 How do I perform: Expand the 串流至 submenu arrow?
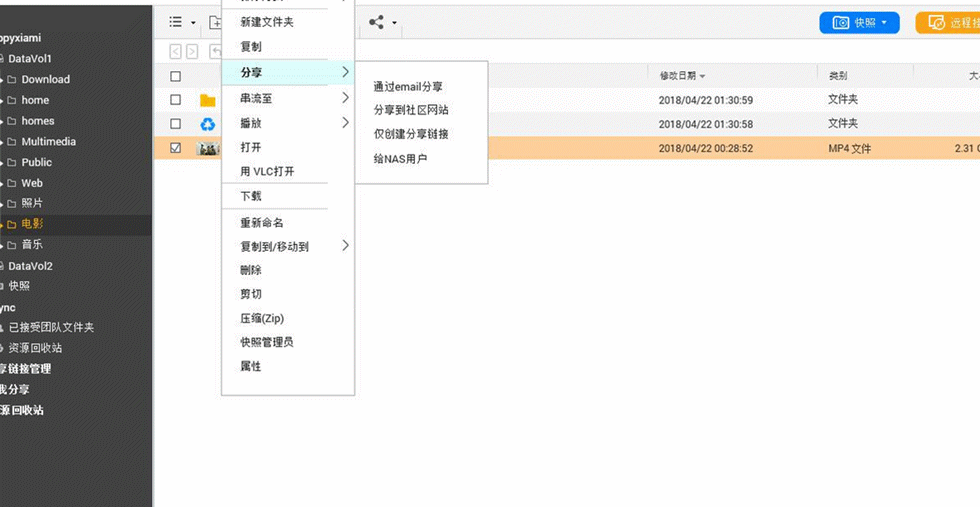click(345, 98)
